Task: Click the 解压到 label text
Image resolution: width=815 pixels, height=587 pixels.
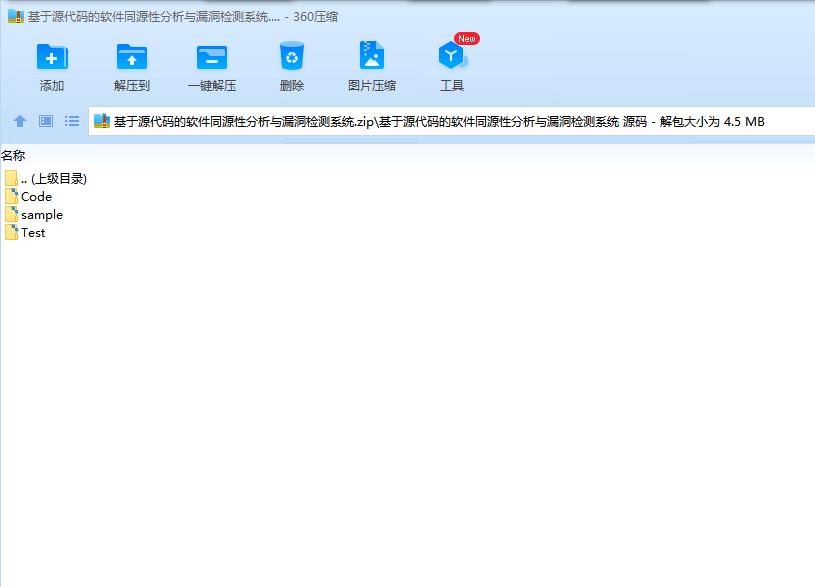Action: tap(132, 85)
